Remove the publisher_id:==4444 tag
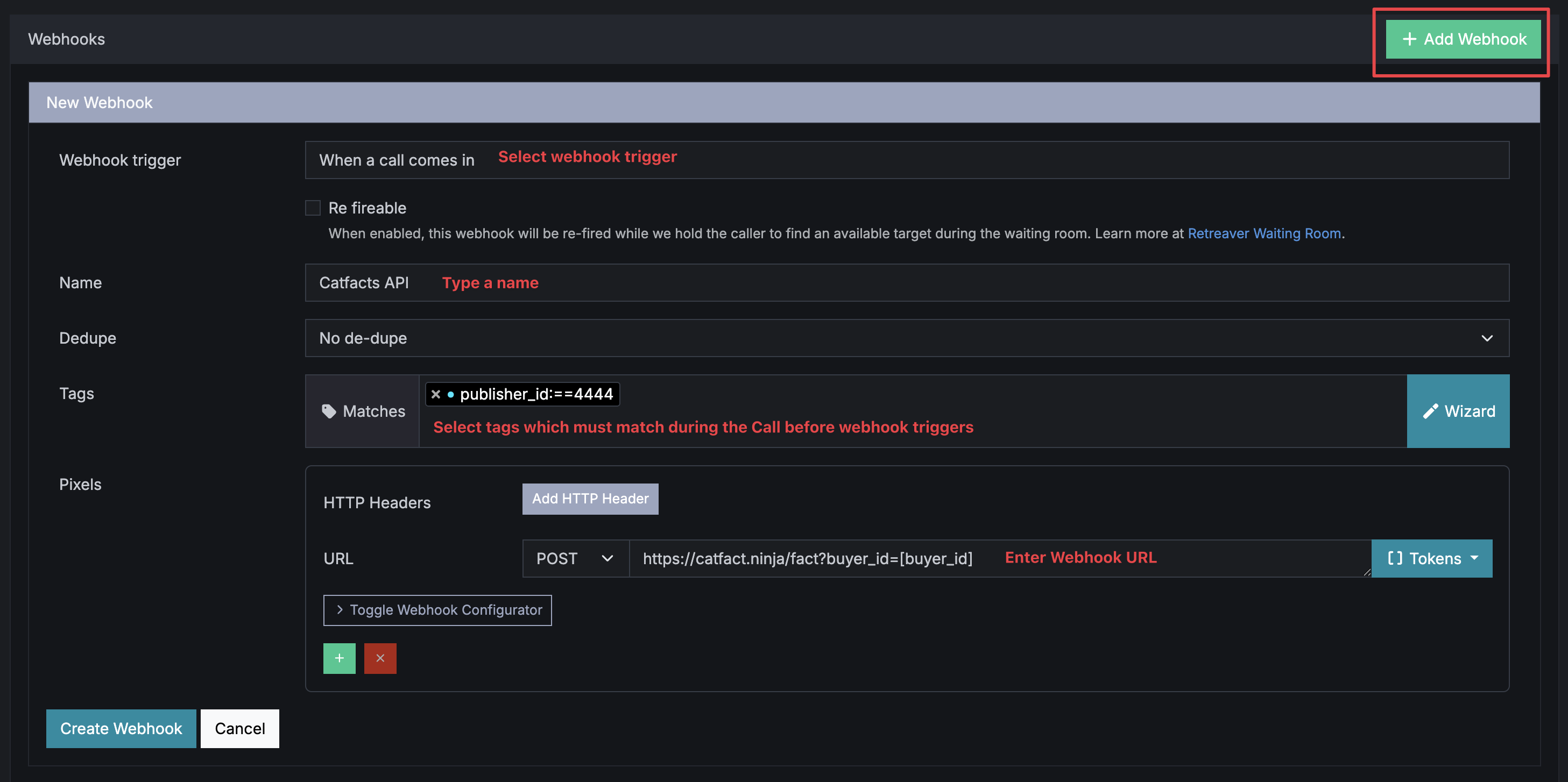 436,394
